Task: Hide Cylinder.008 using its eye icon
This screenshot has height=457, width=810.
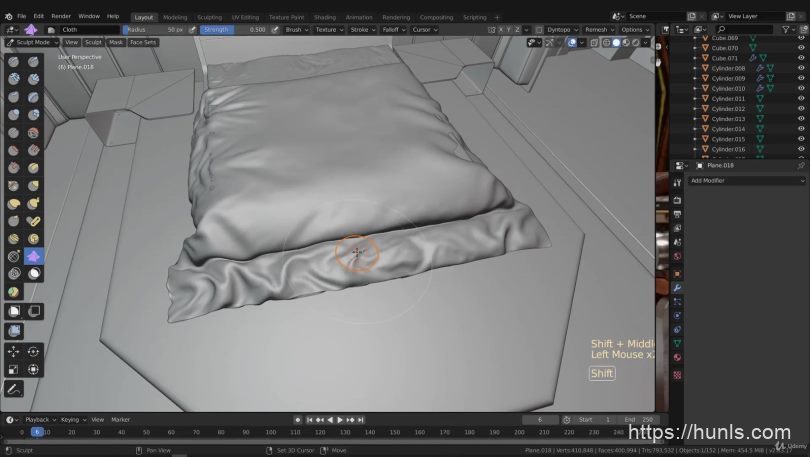Action: pyautogui.click(x=801, y=68)
